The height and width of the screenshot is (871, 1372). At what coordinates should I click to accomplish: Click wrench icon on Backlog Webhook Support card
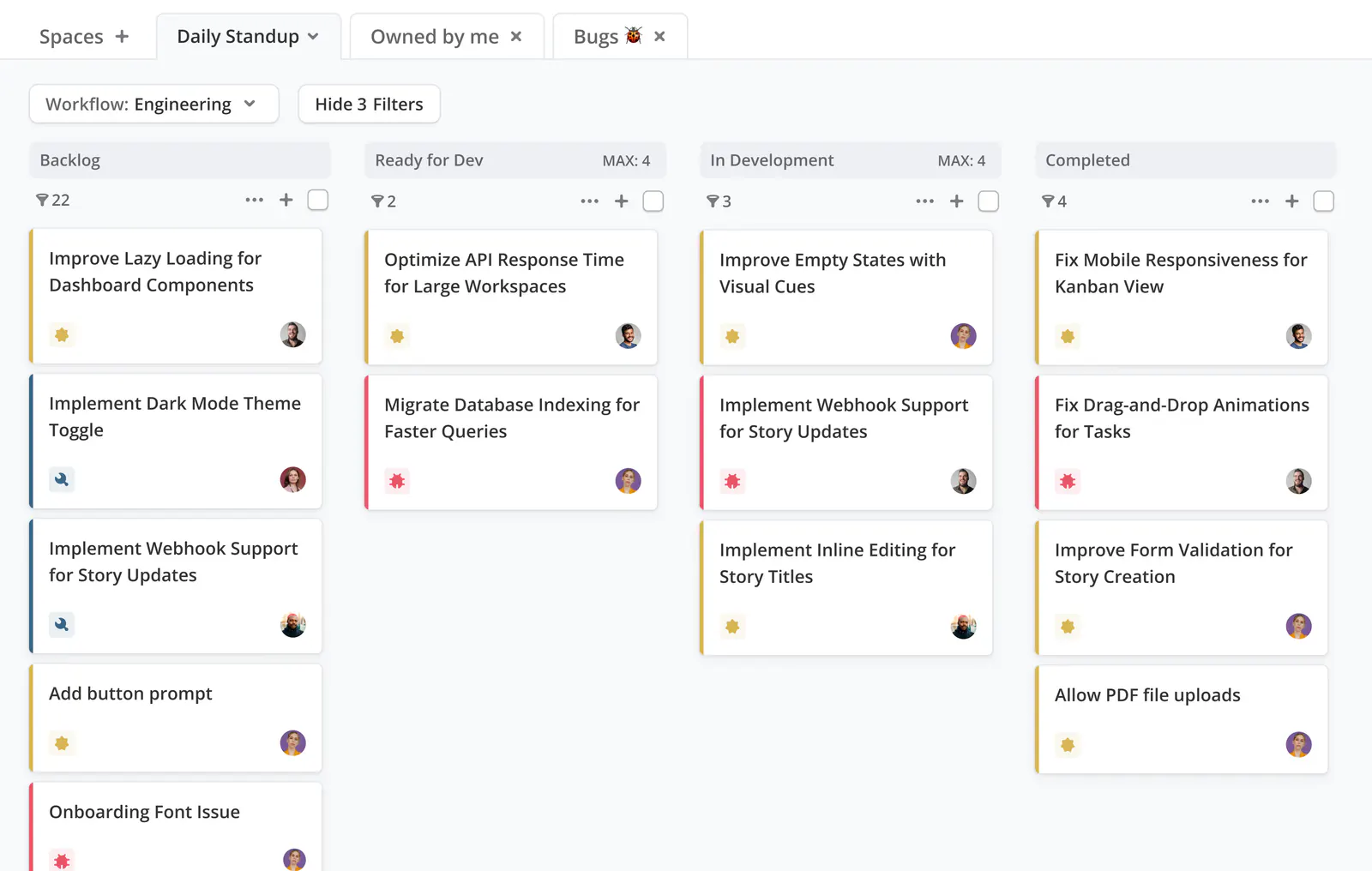[x=62, y=624]
